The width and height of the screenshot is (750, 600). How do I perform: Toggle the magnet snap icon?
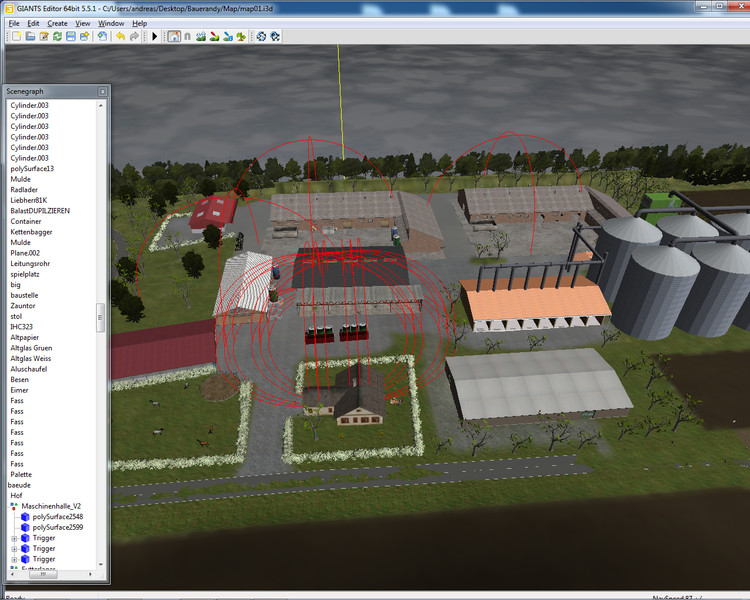coord(188,36)
